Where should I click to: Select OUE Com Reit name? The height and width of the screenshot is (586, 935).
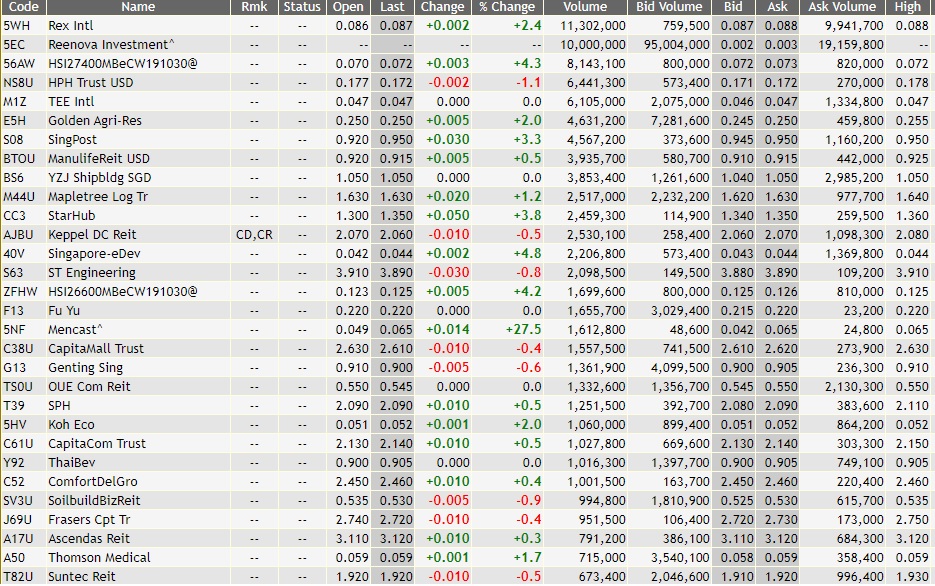pyautogui.click(x=89, y=387)
